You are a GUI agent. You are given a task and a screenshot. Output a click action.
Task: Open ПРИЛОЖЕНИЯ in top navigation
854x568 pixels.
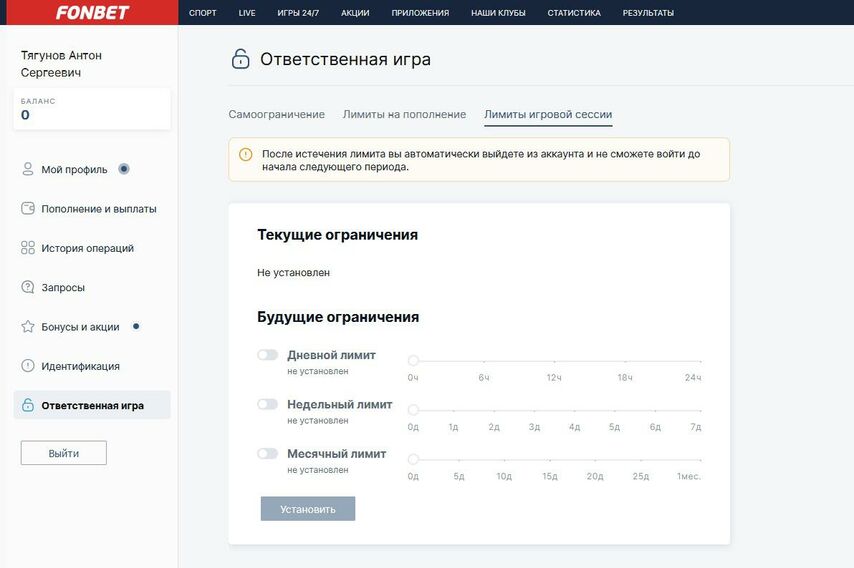pos(420,13)
